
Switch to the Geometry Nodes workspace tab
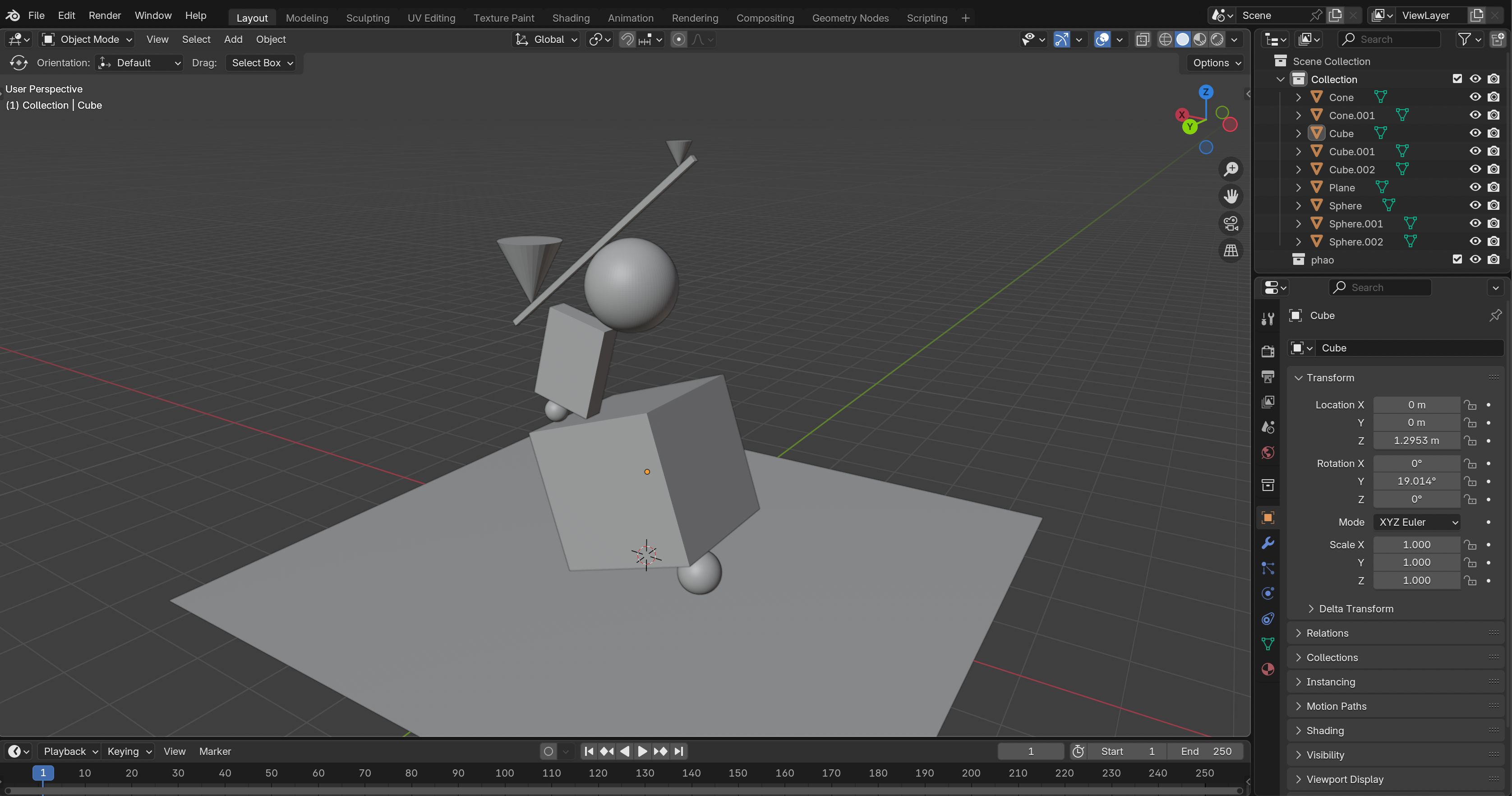tap(850, 18)
